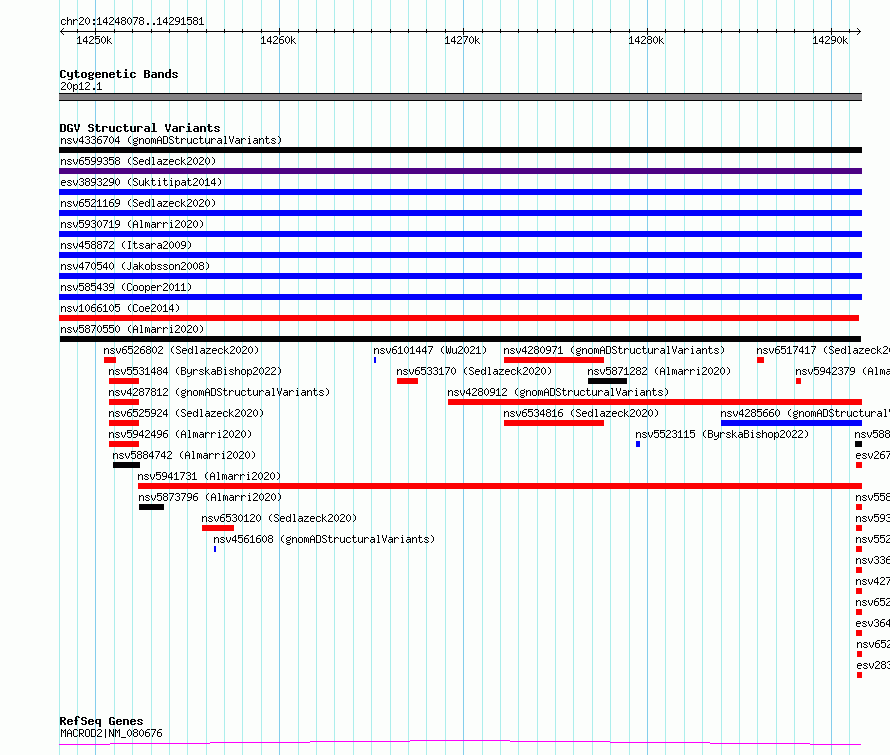Open nsv6525924 (Sedlazeck2020) variant

186,413
